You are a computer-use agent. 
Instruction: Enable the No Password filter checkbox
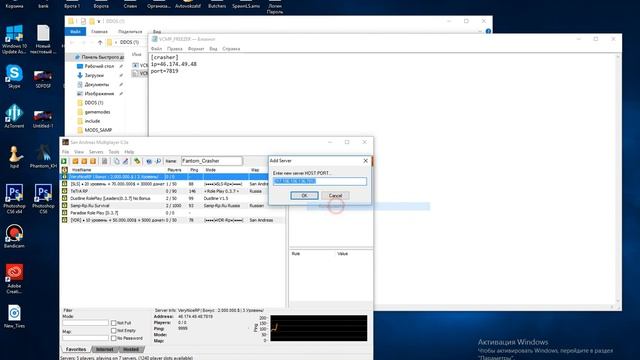click(x=113, y=338)
